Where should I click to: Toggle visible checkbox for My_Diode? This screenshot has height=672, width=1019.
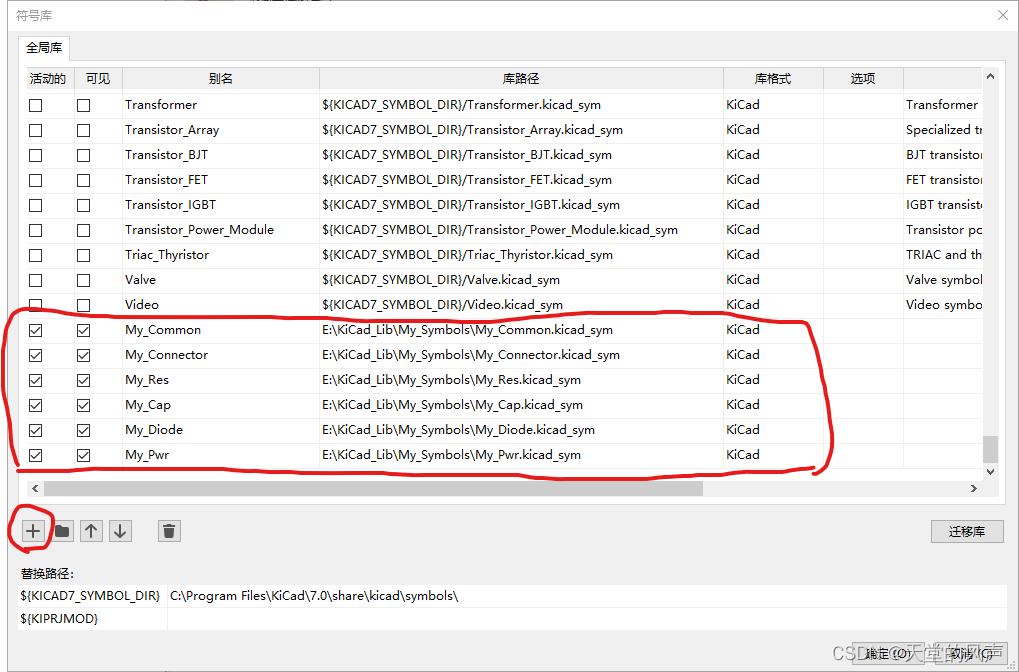83,430
